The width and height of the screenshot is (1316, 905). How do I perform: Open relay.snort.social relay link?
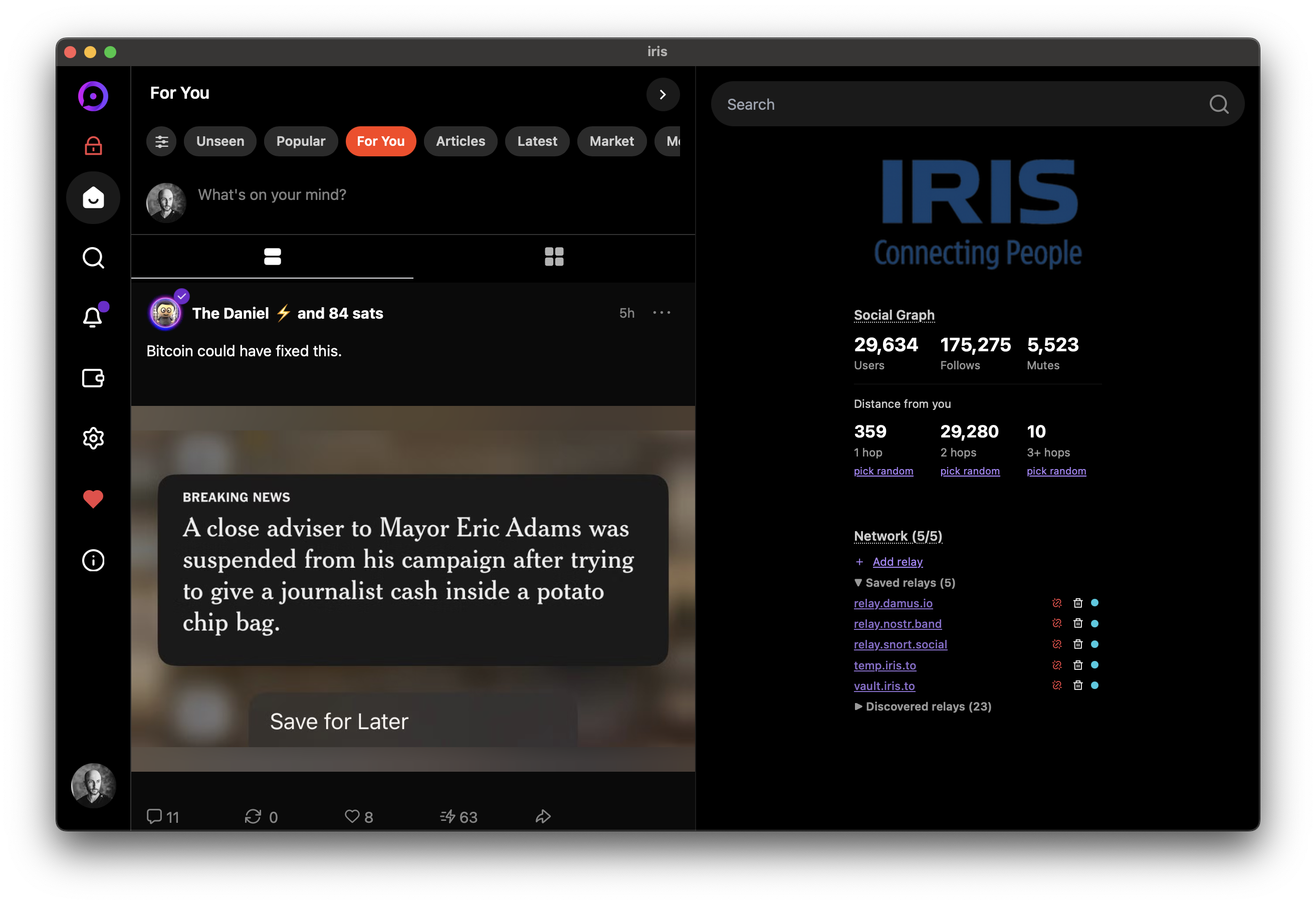pyautogui.click(x=901, y=644)
